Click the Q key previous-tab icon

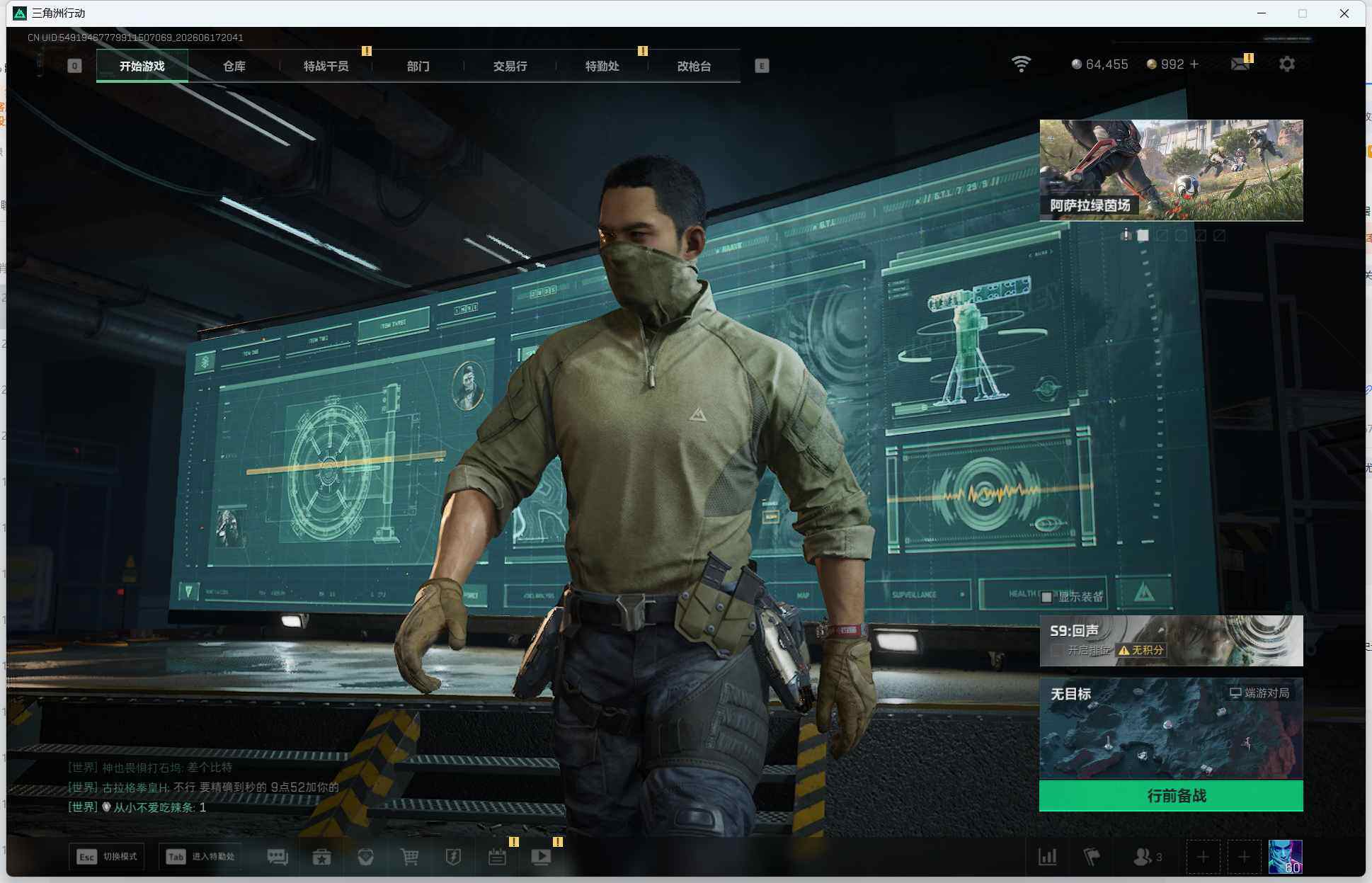point(74,66)
